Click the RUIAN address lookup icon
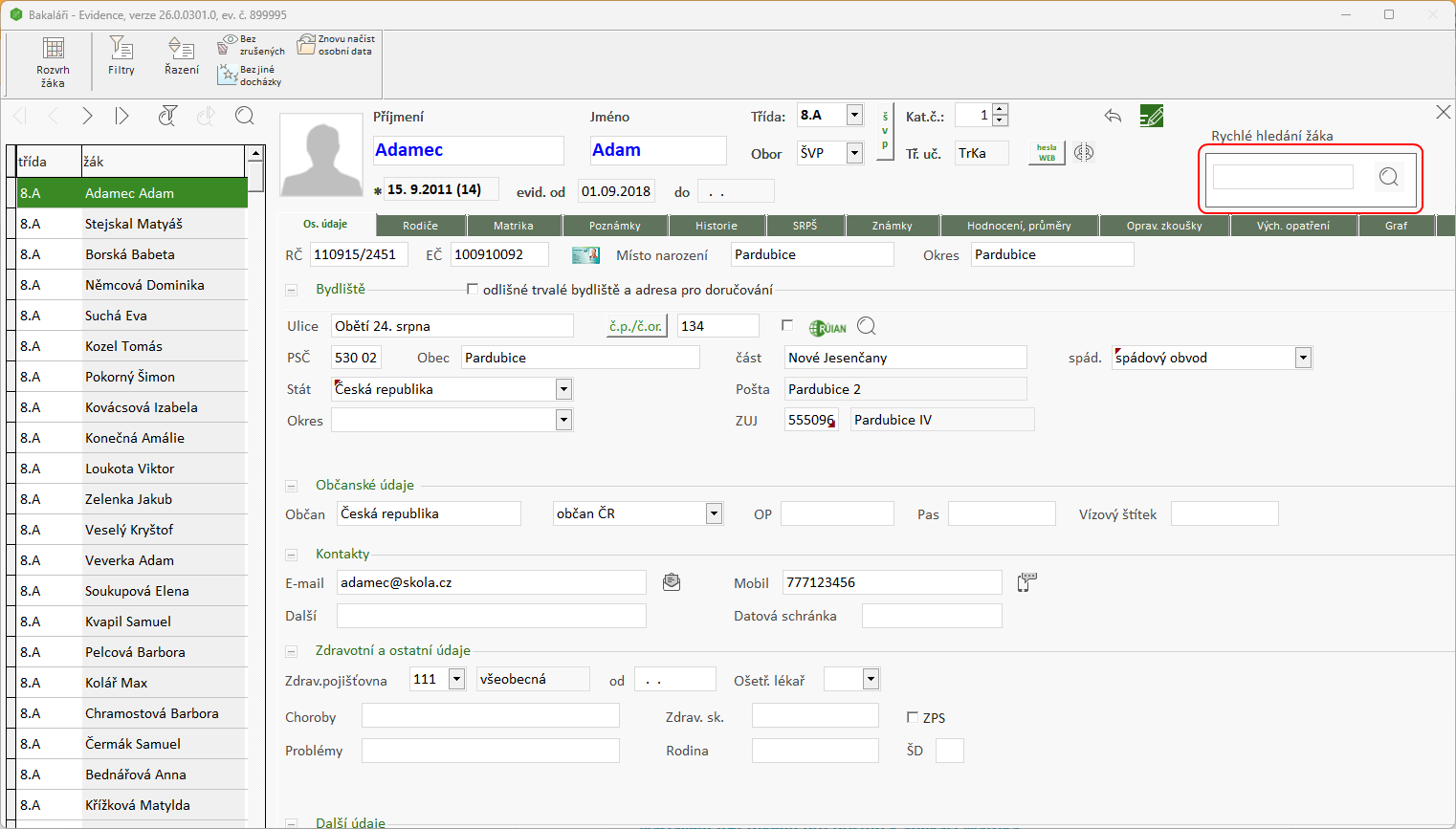 click(x=828, y=328)
